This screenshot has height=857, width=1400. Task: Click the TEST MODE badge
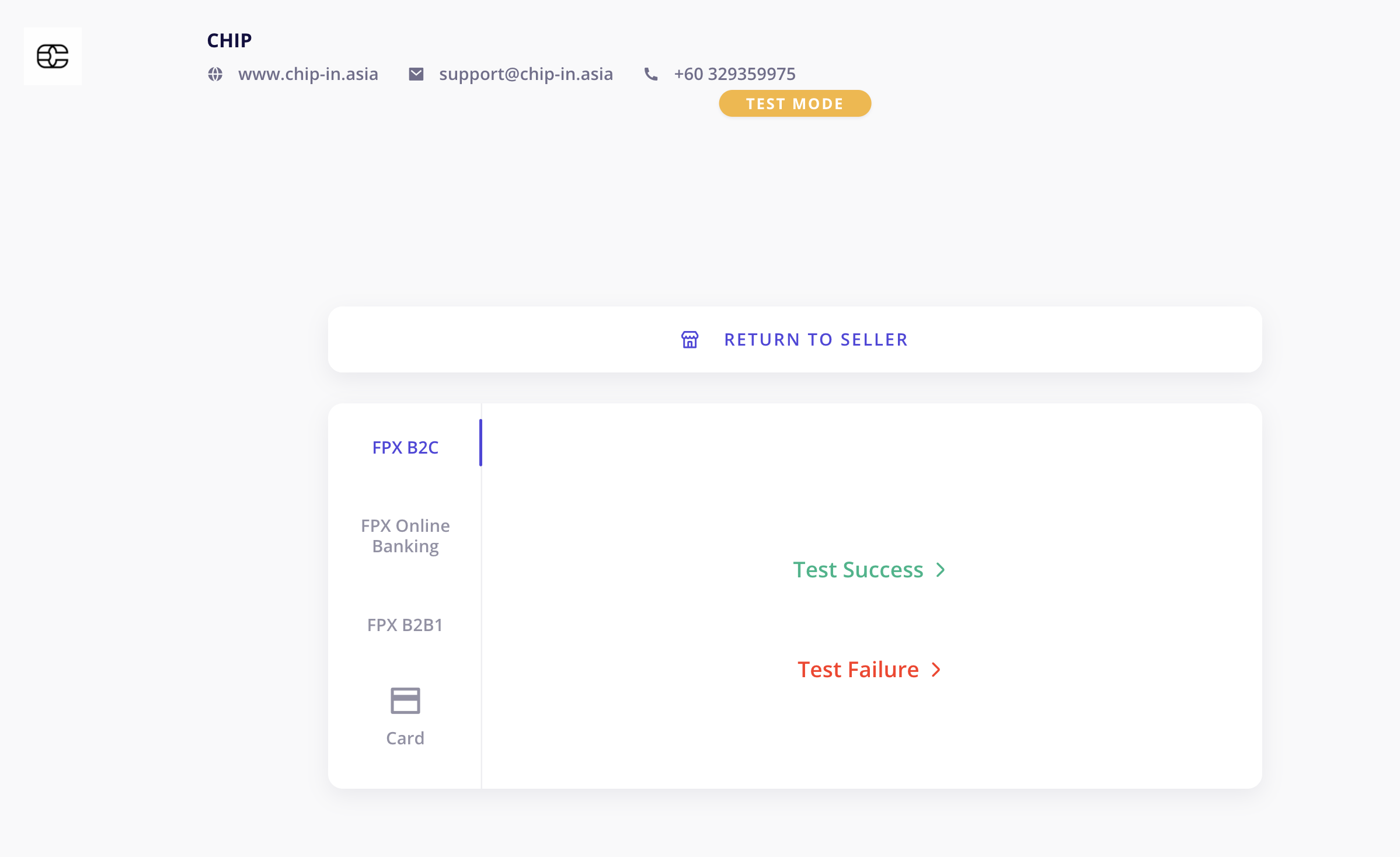(x=795, y=103)
